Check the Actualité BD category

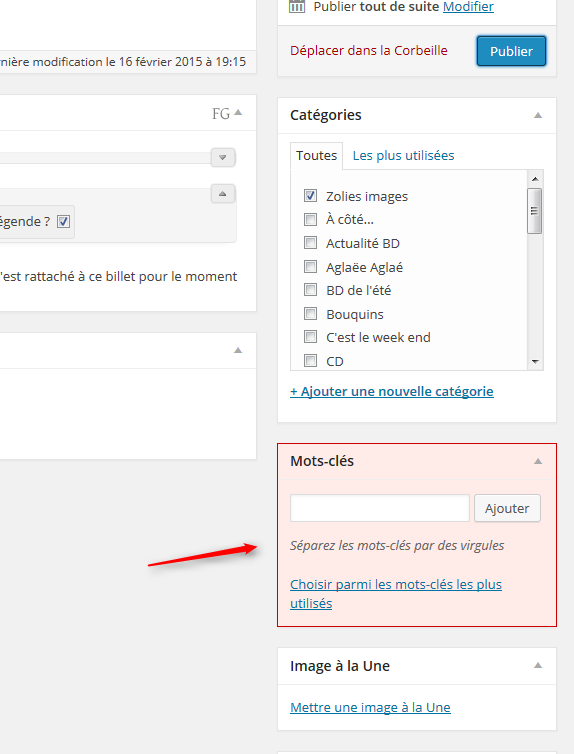pyautogui.click(x=311, y=243)
